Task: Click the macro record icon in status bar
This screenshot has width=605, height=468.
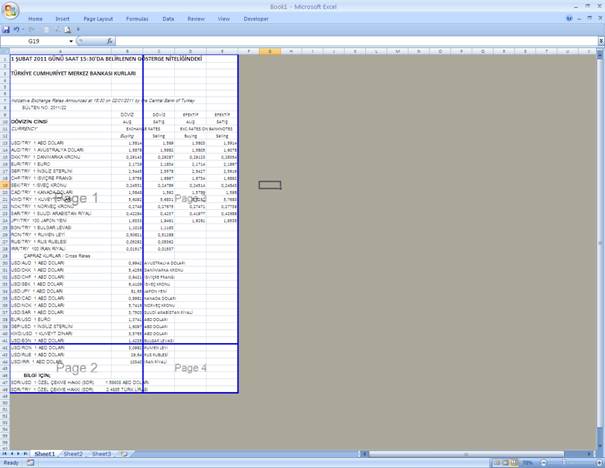Action: pyautogui.click(x=30, y=463)
